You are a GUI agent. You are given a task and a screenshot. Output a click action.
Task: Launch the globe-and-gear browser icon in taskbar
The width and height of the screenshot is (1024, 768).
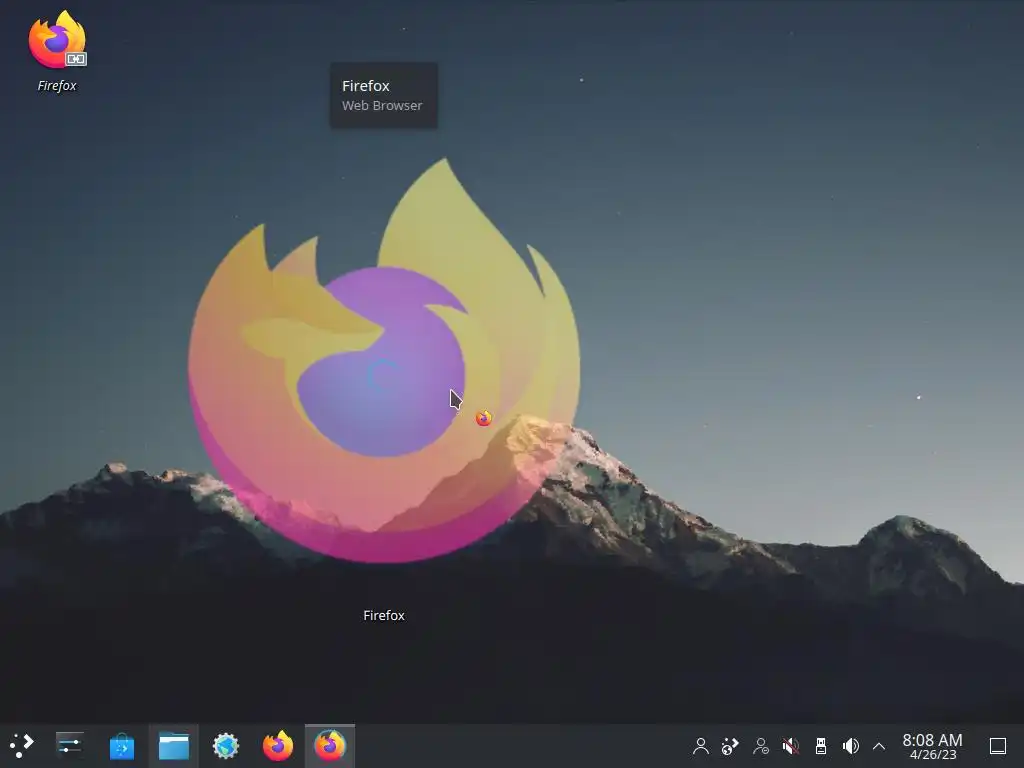coord(226,746)
